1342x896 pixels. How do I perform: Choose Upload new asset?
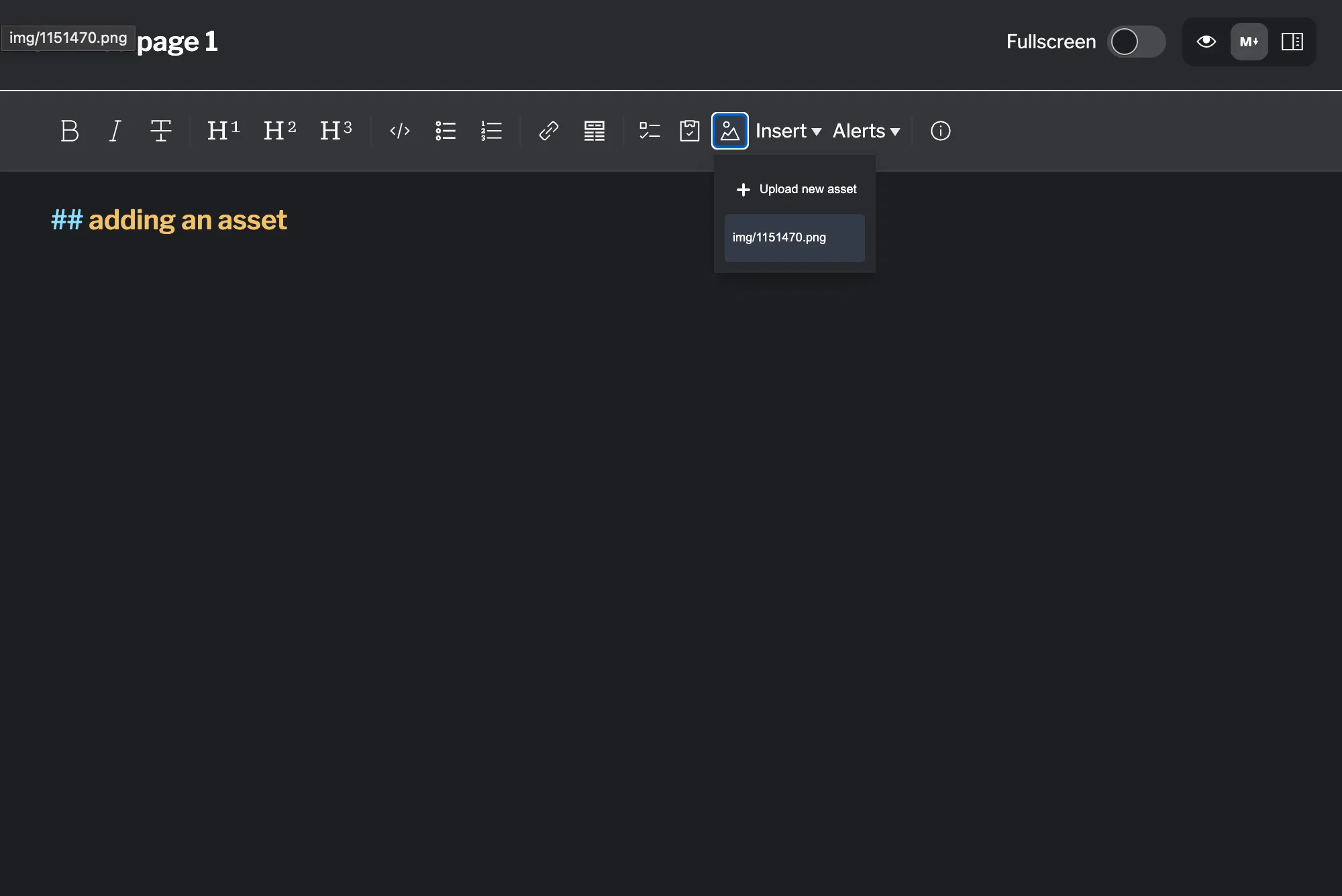pyautogui.click(x=794, y=189)
